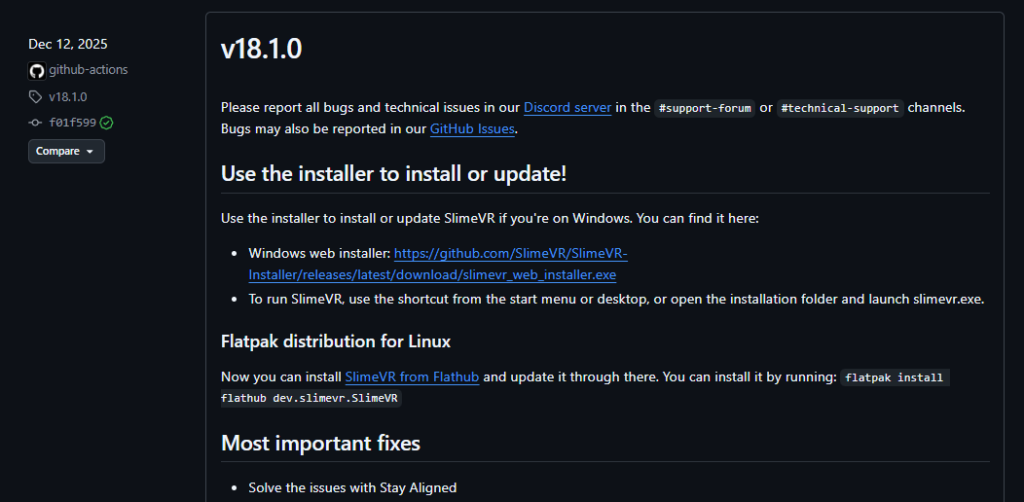Open the Discord server link
Screen dimensions: 1024x502
click(567, 107)
